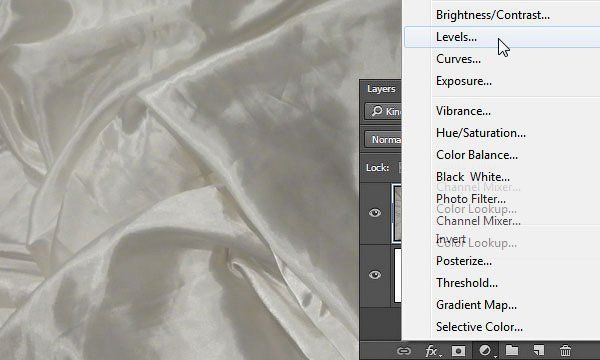Open Color Balance adjustment
The width and height of the screenshot is (600, 360).
point(477,155)
